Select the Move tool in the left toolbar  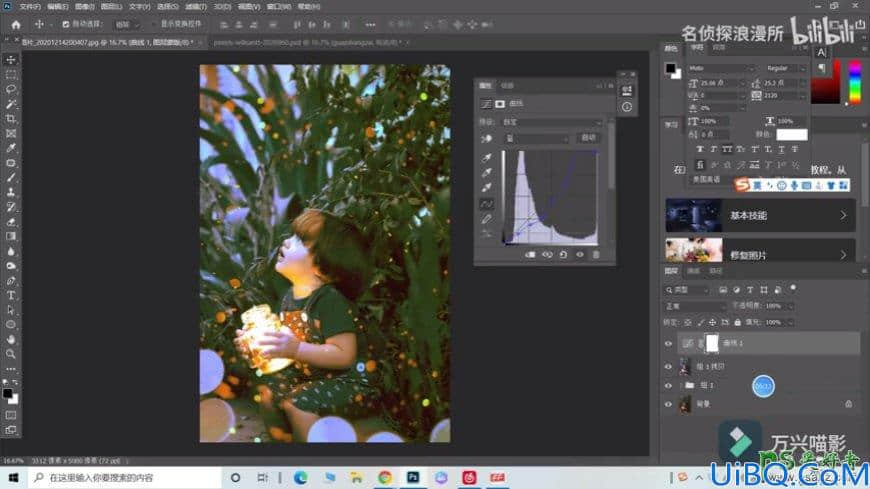click(11, 59)
